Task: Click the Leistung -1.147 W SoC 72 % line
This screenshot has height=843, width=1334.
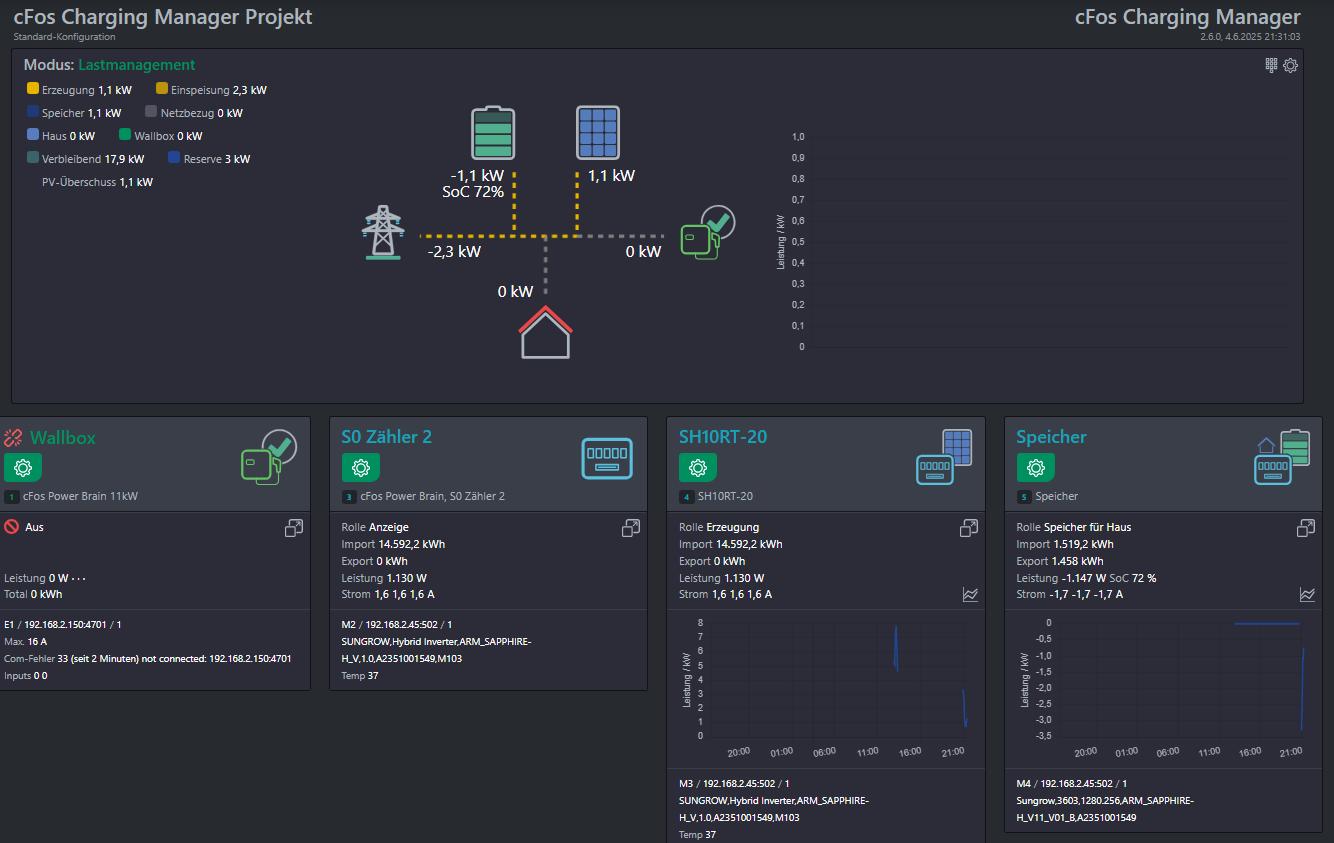Action: (x=1087, y=578)
